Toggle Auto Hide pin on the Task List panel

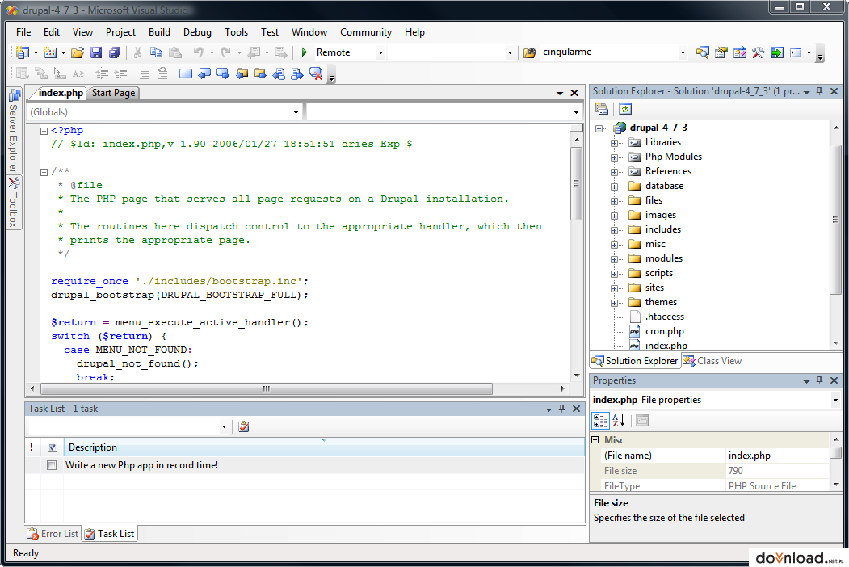(562, 409)
